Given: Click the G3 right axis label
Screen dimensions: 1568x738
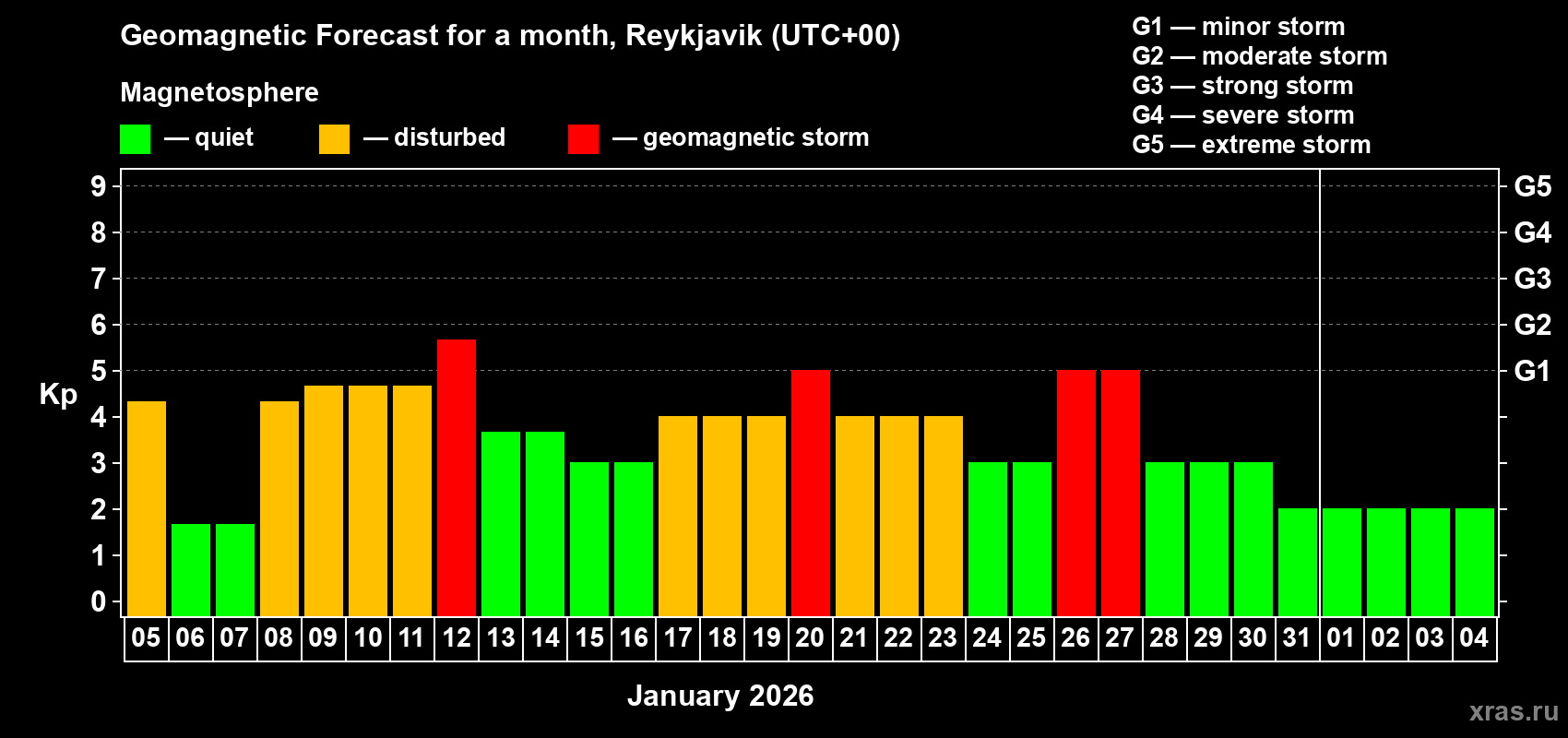Looking at the screenshot, I should point(1533,279).
